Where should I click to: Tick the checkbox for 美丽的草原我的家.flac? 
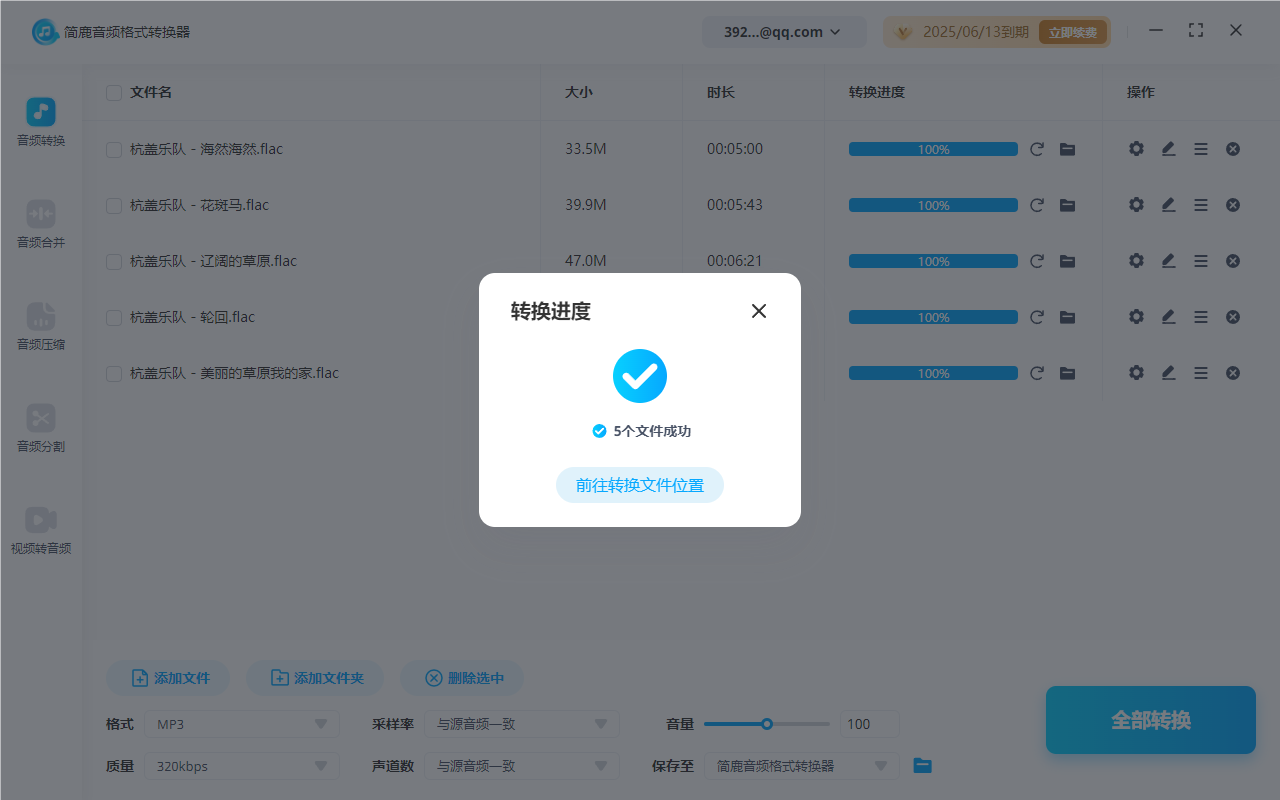(x=113, y=372)
